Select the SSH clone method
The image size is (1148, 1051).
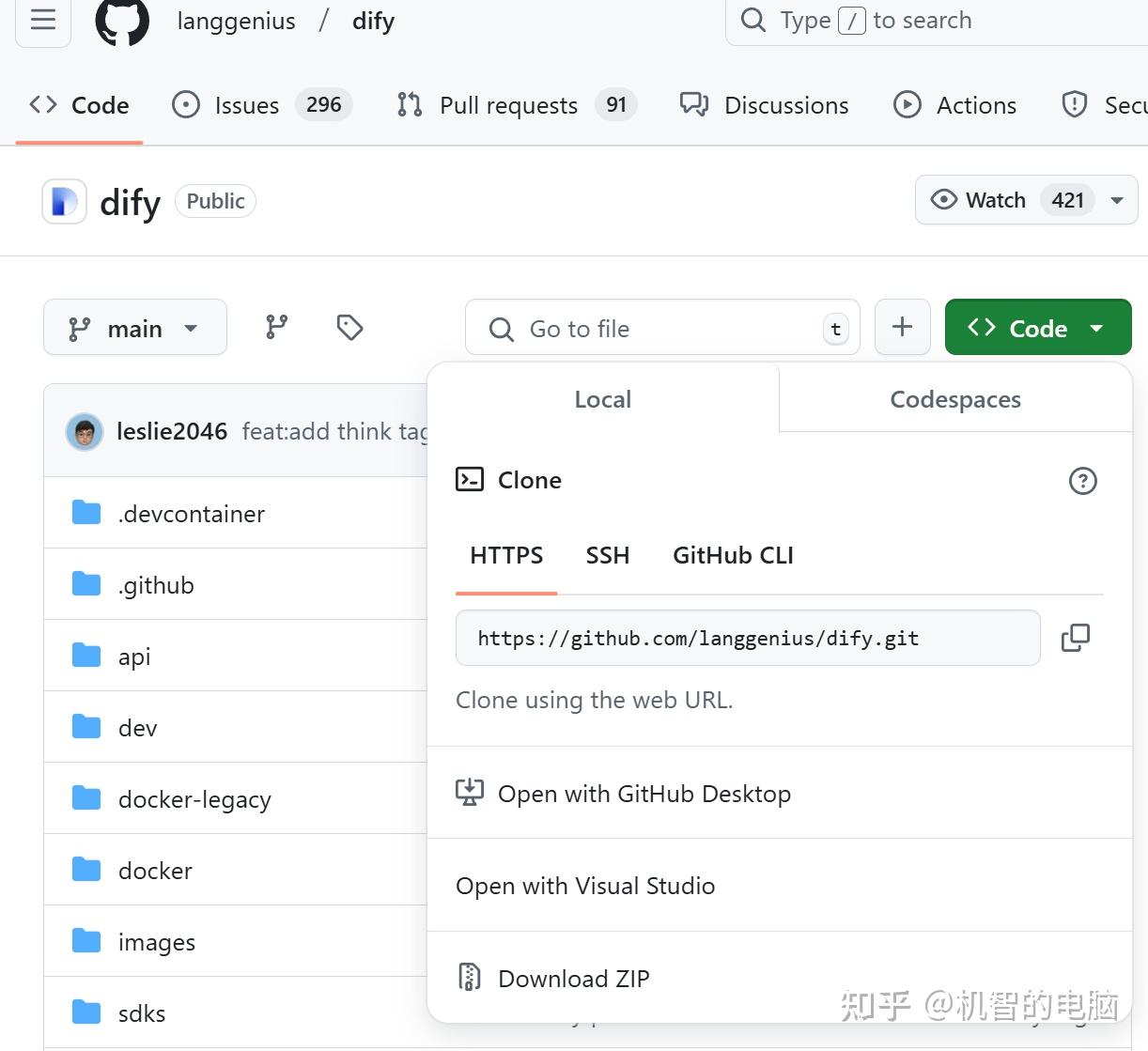pyautogui.click(x=608, y=555)
